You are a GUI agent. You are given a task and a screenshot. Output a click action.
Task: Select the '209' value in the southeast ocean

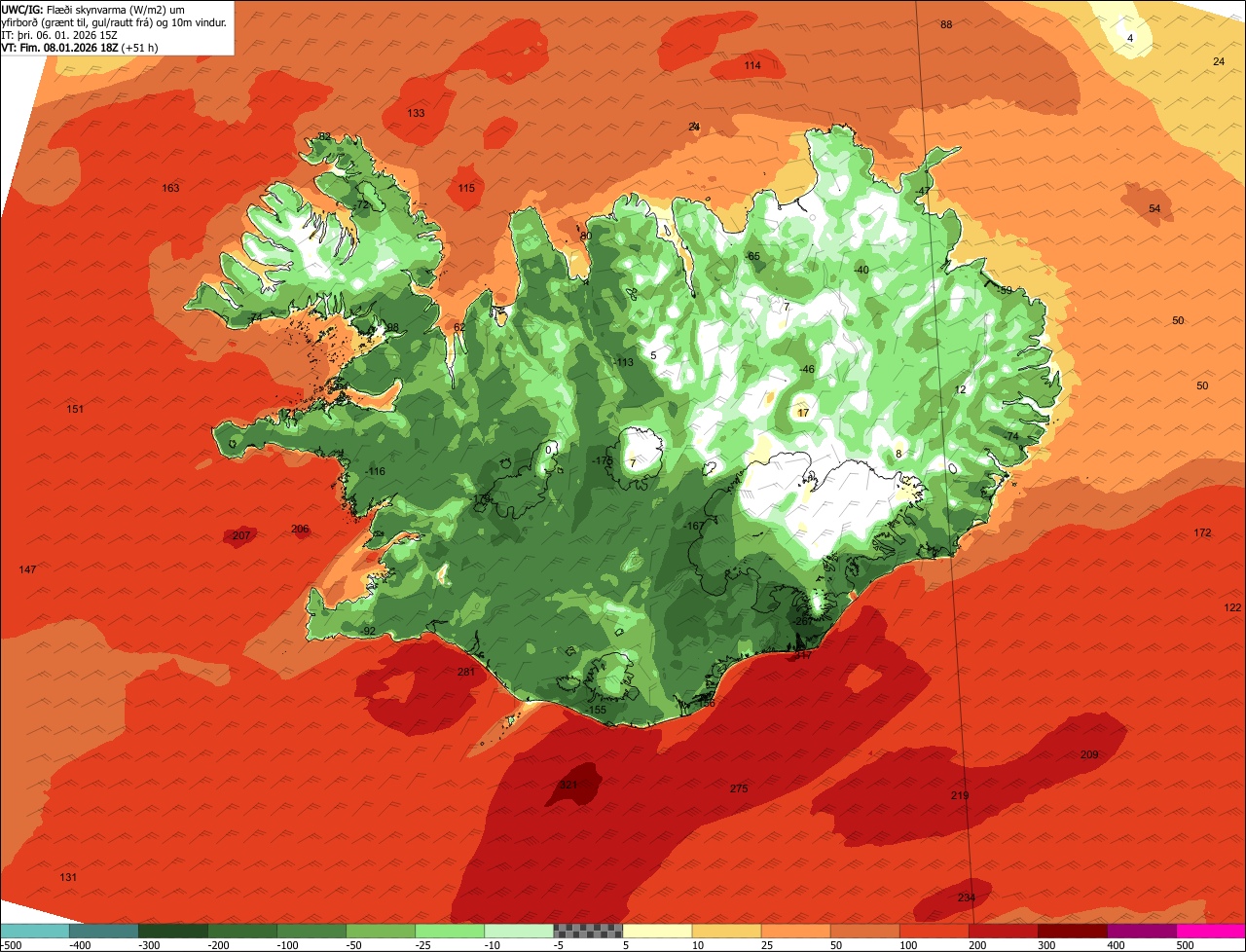1089,754
